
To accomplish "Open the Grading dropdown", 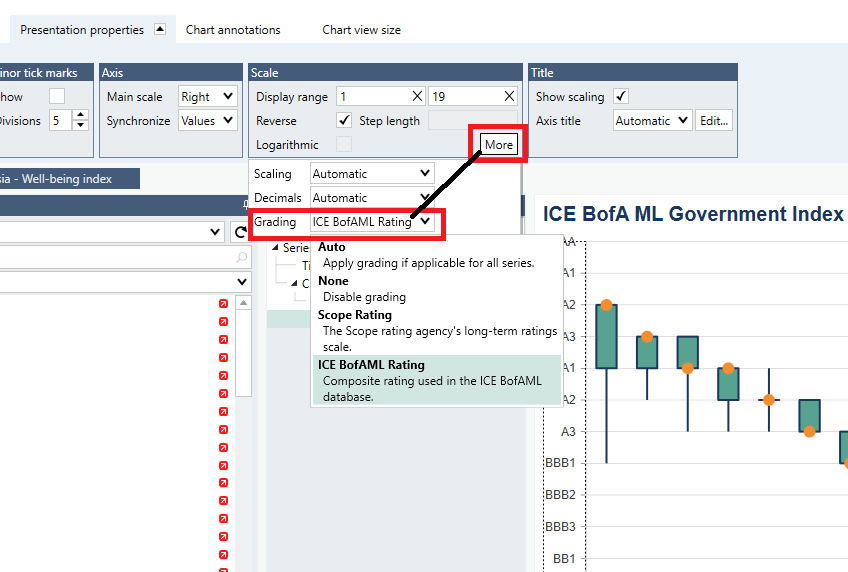I will 372,222.
